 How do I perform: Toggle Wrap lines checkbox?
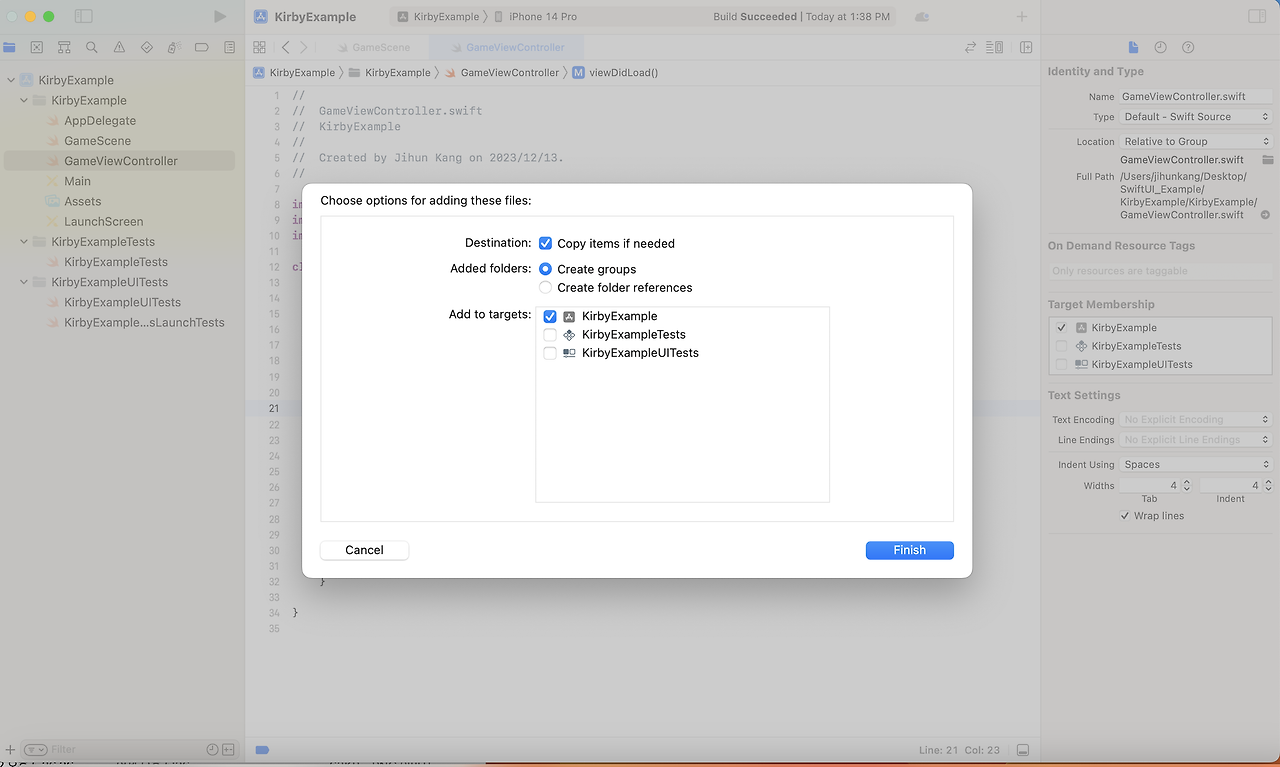1125,516
